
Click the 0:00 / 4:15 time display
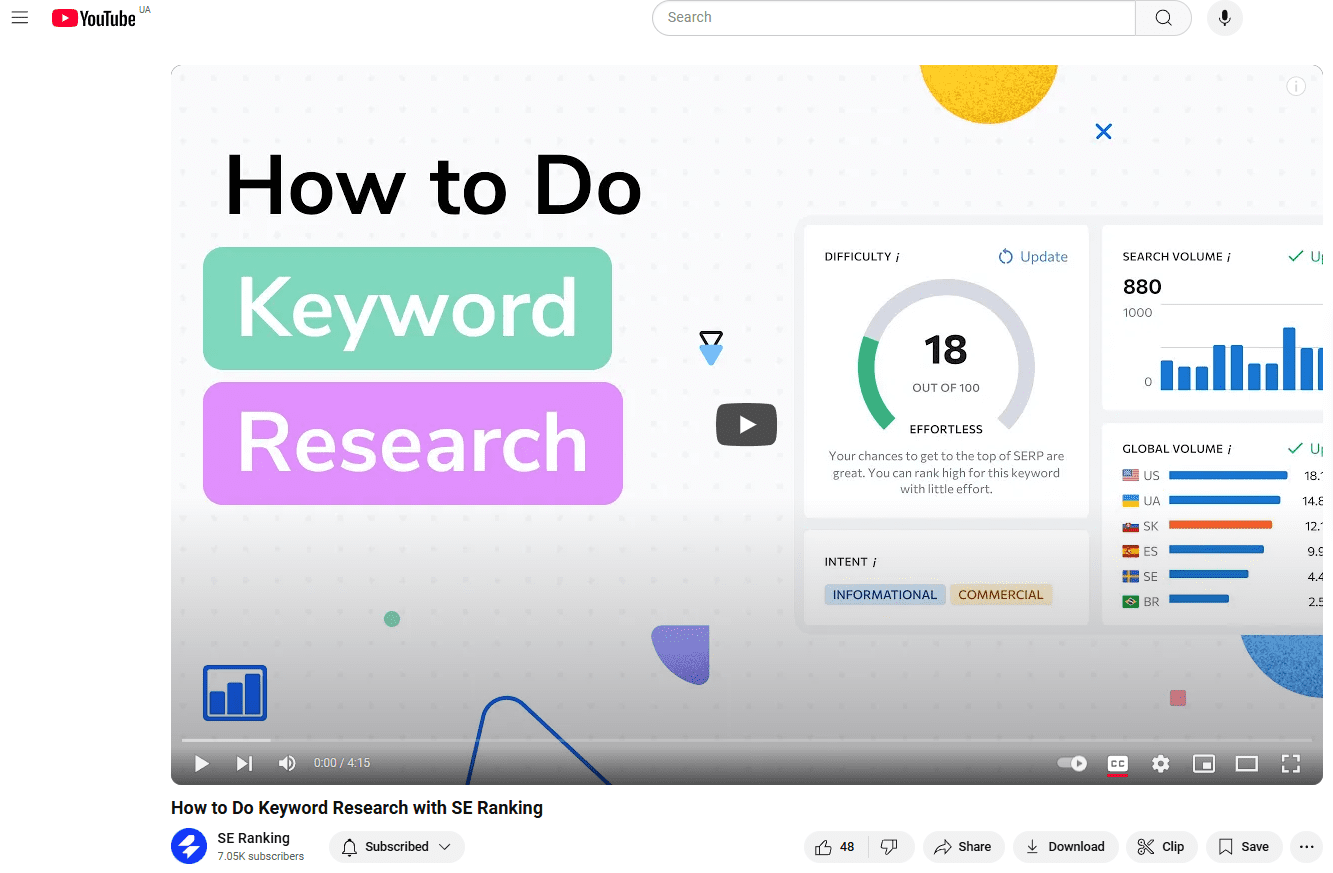click(x=342, y=763)
